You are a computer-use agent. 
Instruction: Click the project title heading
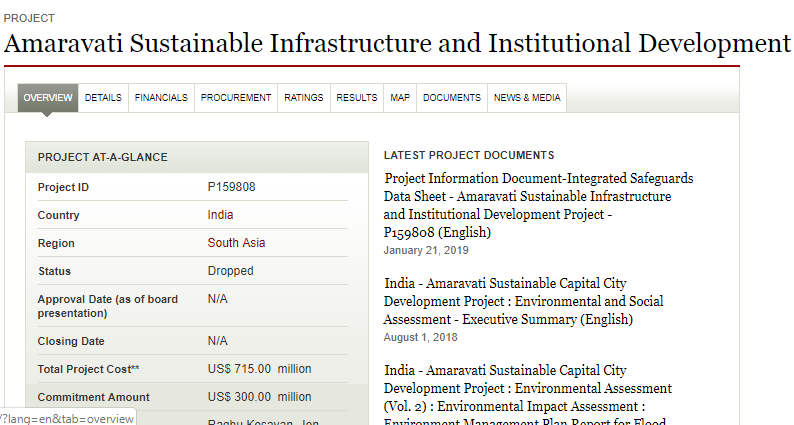pos(397,44)
